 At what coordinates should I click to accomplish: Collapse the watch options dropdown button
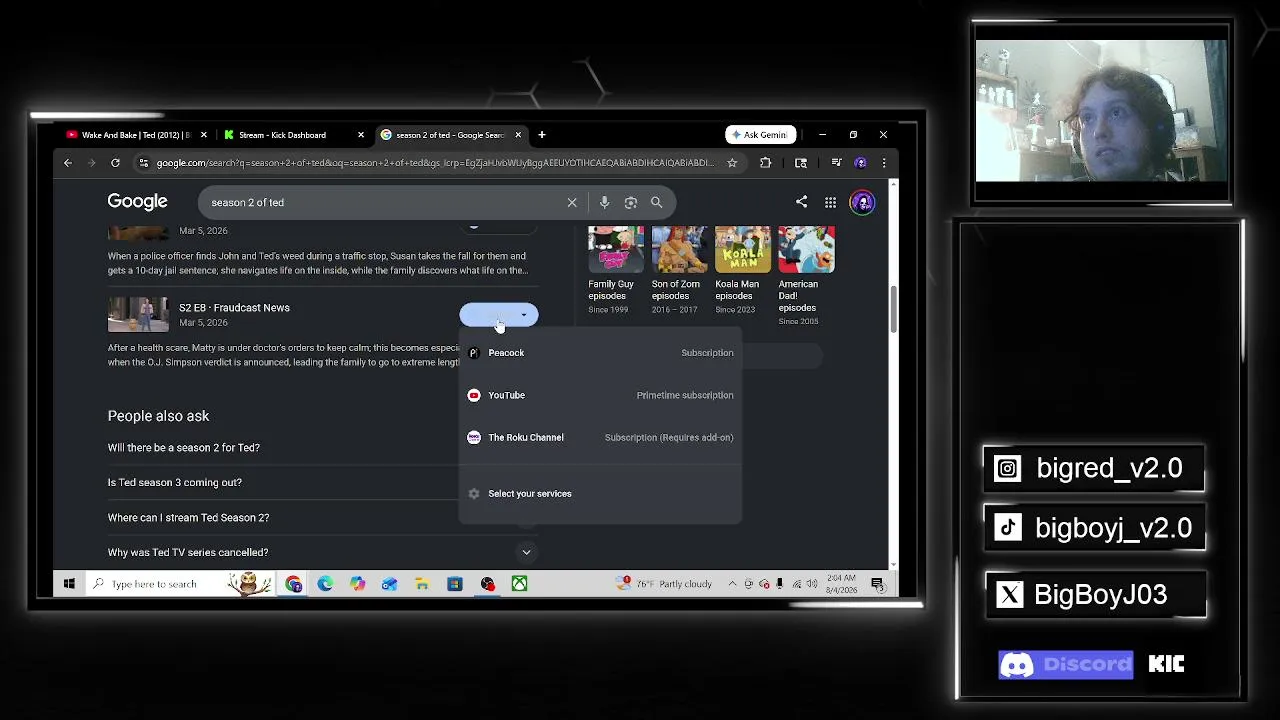coord(499,315)
